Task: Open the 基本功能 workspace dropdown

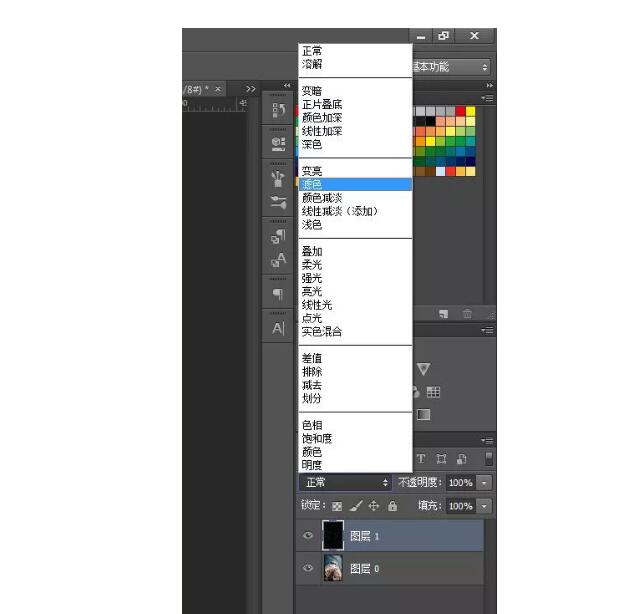Action: (451, 67)
